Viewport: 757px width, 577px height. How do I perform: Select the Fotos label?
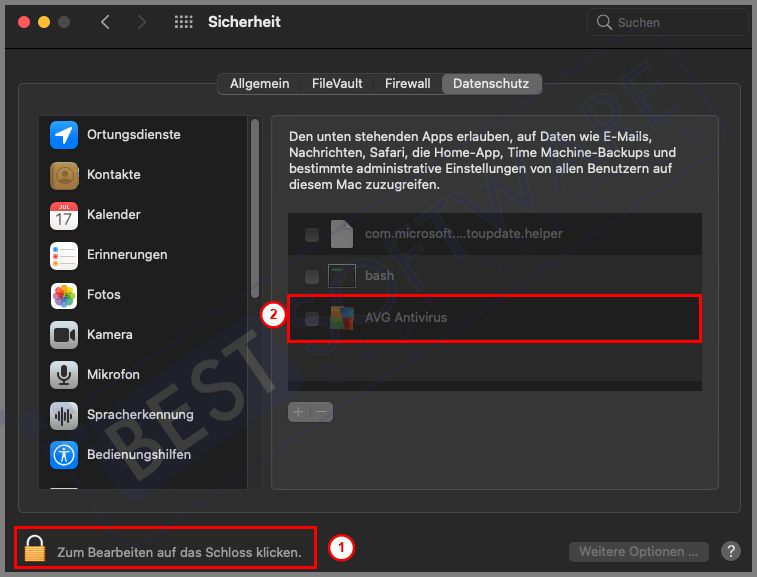pyautogui.click(x=104, y=295)
